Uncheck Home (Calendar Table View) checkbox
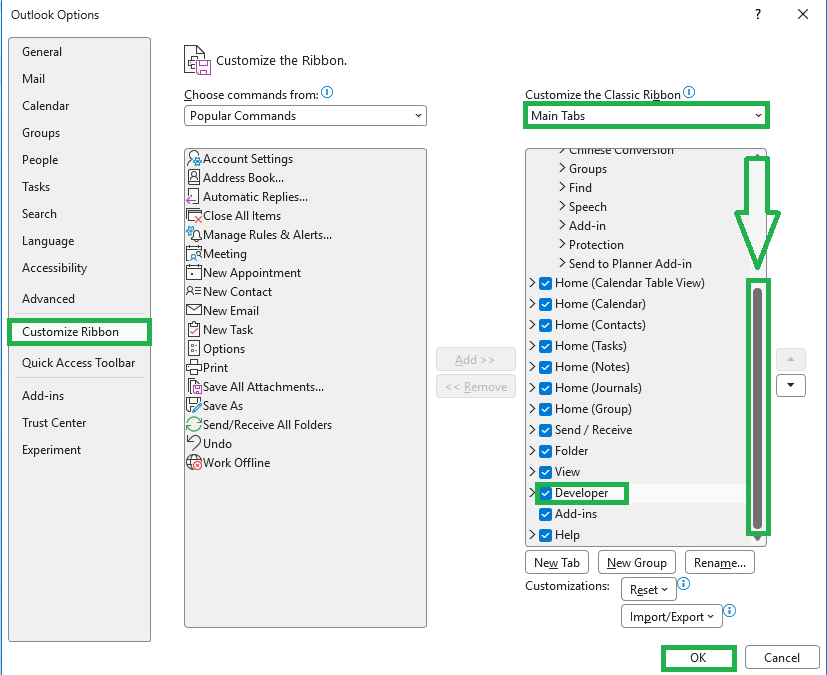827x675 pixels. 546,283
